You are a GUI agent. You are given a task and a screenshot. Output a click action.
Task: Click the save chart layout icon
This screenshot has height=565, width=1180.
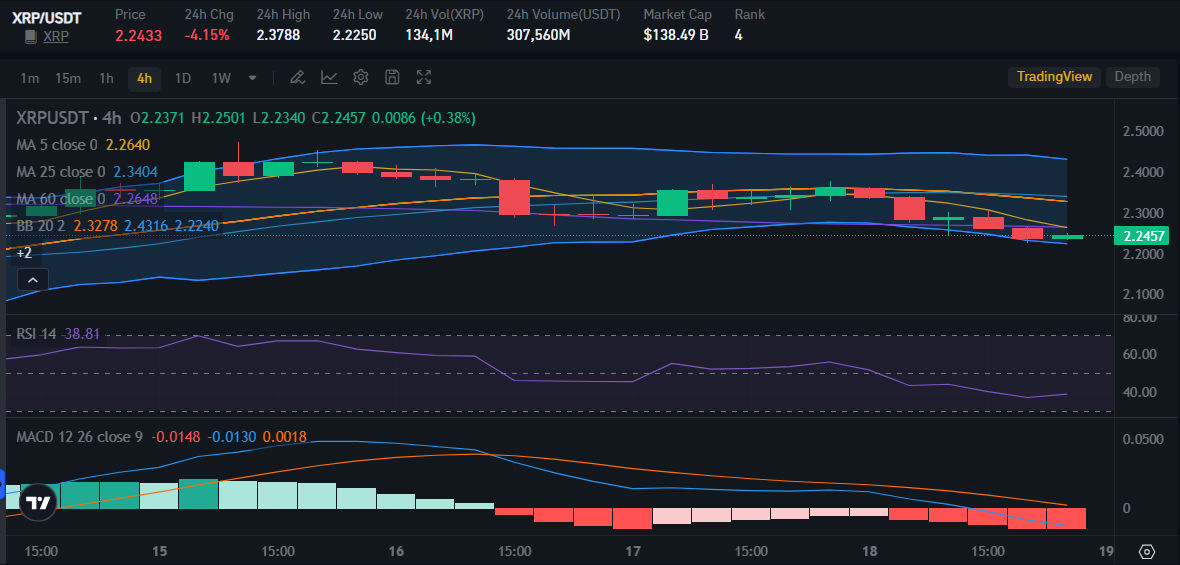(392, 77)
